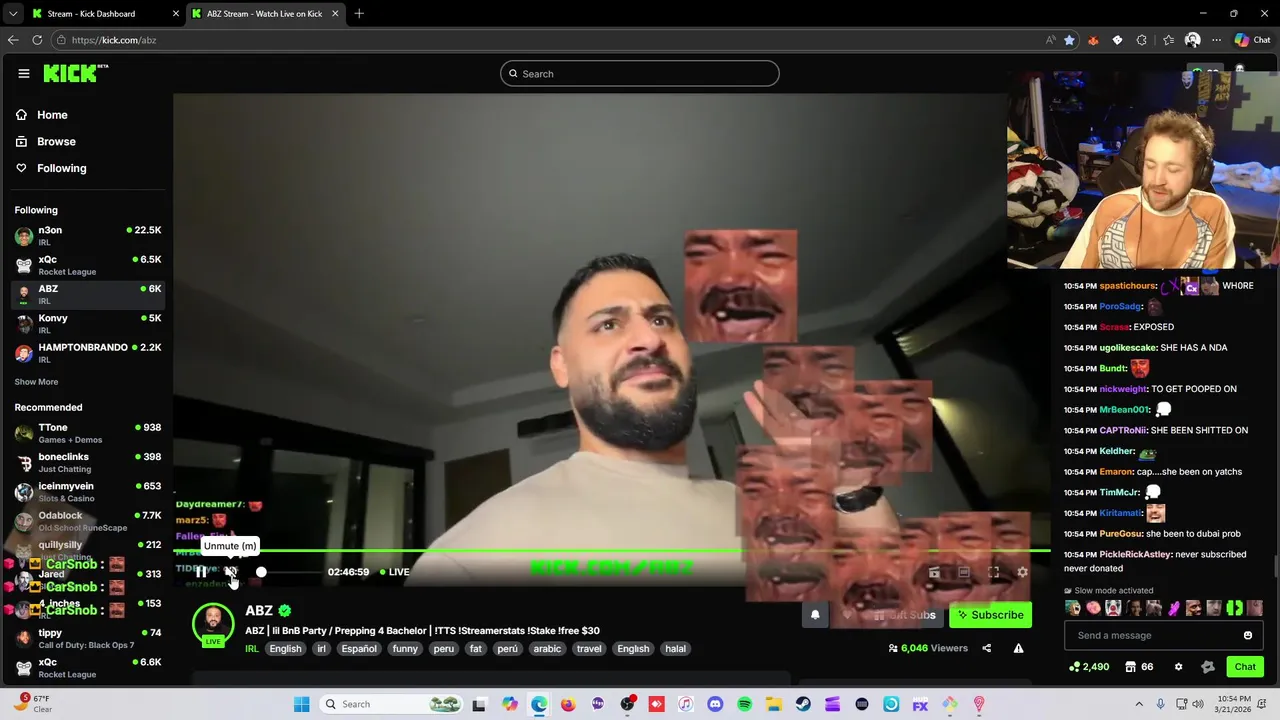Image resolution: width=1280 pixels, height=720 pixels.
Task: Pause the stream video
Action: click(x=201, y=572)
